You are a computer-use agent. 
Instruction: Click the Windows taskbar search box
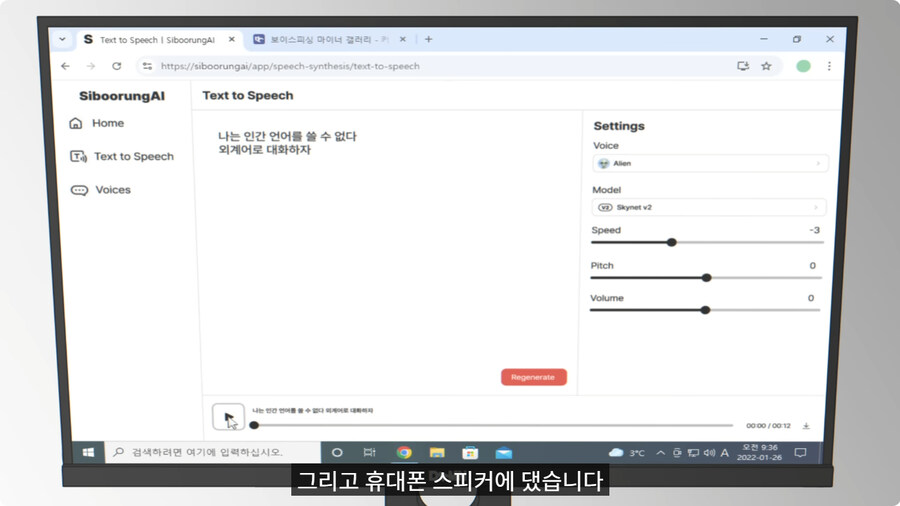click(x=212, y=453)
